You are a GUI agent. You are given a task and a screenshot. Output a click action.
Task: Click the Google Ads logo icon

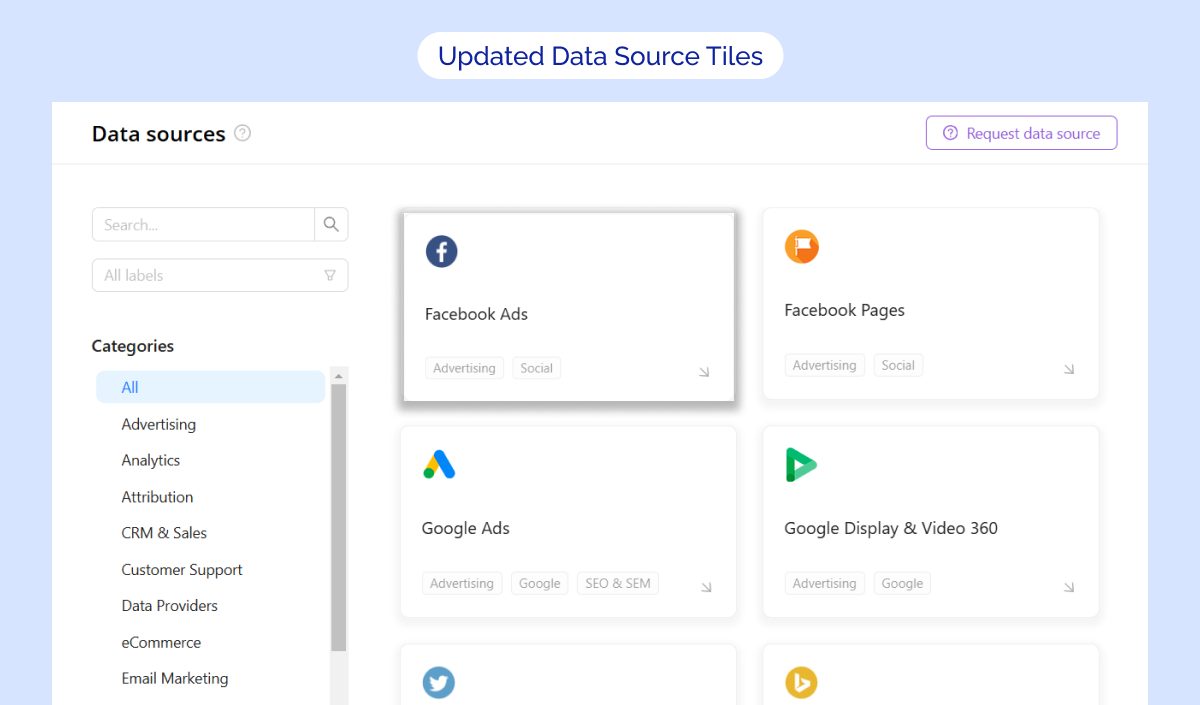click(439, 465)
